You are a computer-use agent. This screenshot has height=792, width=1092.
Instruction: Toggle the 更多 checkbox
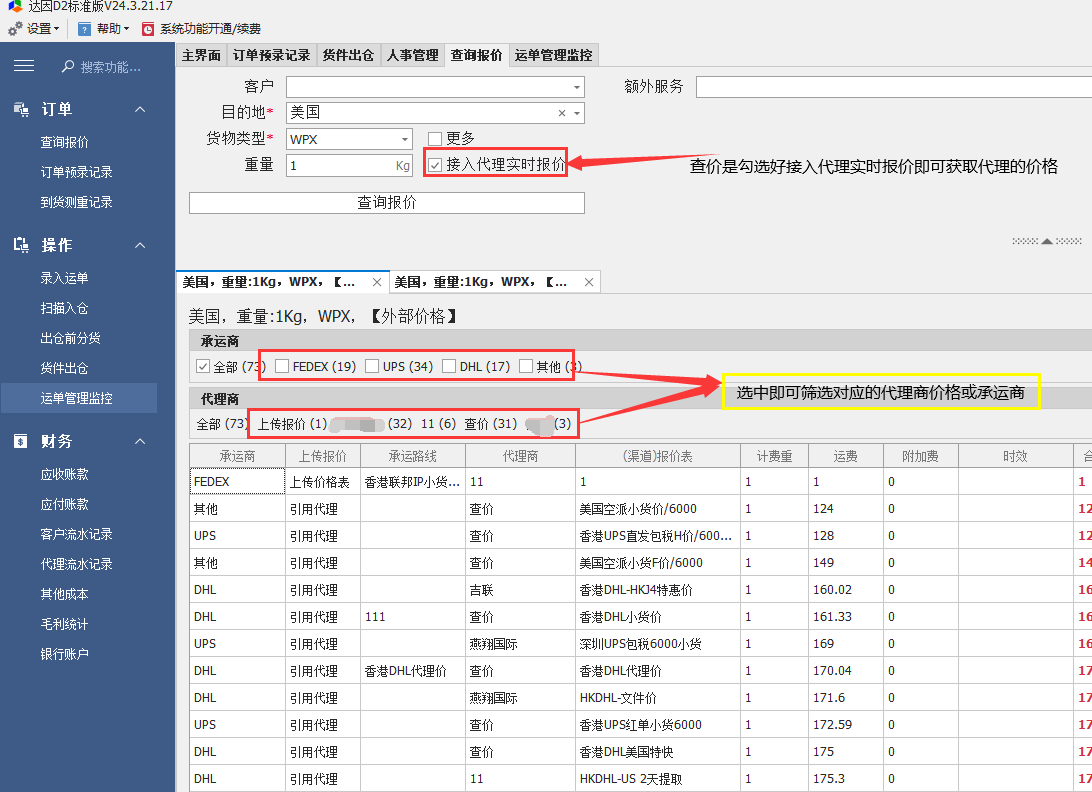[x=435, y=139]
